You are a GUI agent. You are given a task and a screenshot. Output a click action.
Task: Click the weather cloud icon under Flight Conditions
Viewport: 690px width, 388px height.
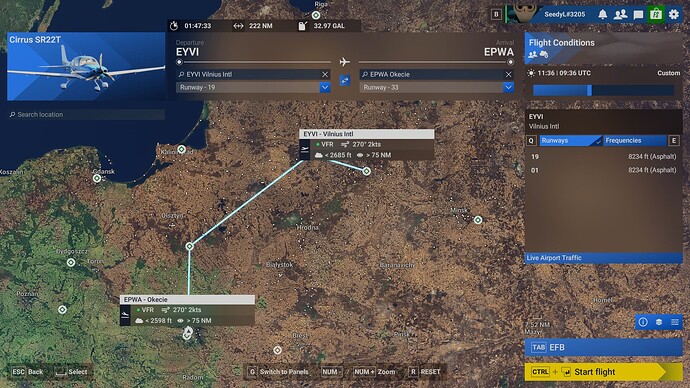tap(544, 55)
